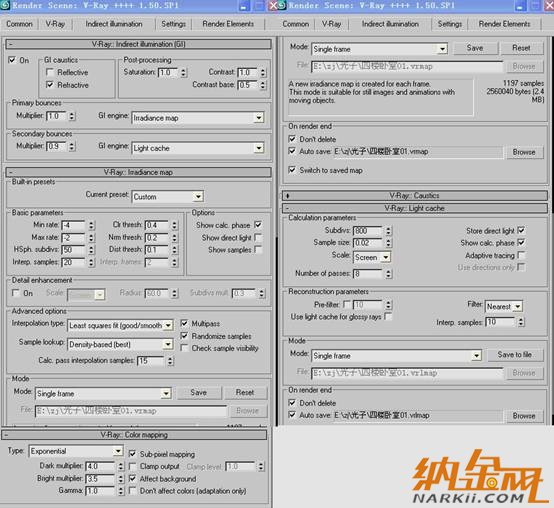Click the V-Ray app icon in left title bar
Viewport: 554px width, 508px height.
point(5,5)
